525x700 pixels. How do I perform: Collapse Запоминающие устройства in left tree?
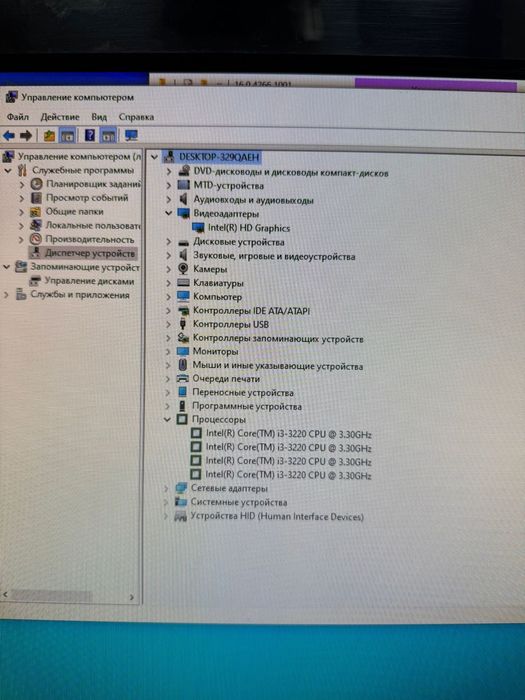tap(7, 267)
